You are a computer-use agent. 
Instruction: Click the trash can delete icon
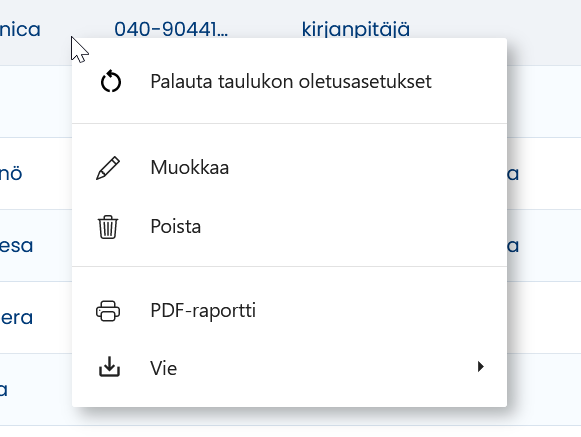[108, 227]
